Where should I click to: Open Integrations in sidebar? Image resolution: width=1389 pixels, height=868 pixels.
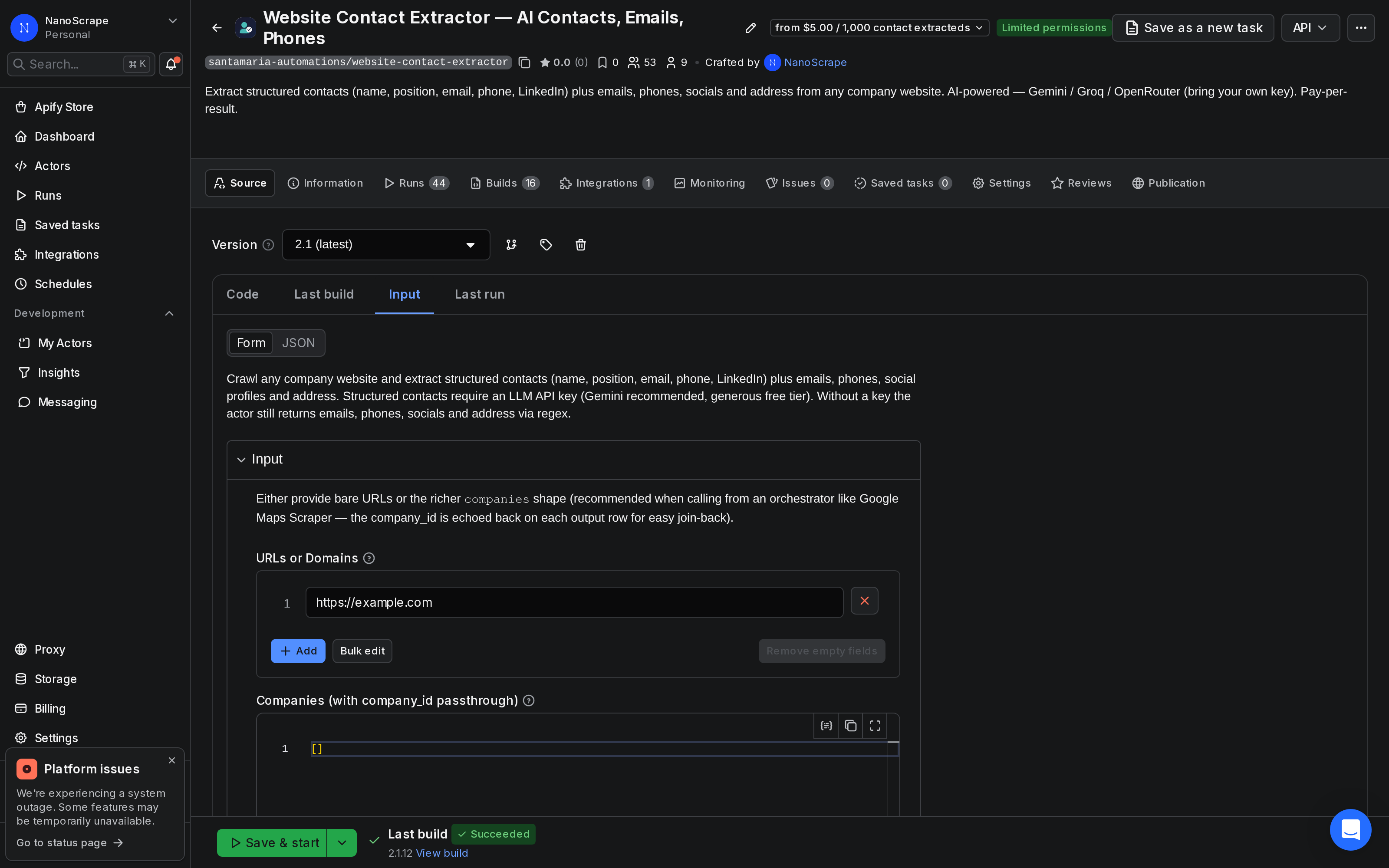click(x=95, y=254)
